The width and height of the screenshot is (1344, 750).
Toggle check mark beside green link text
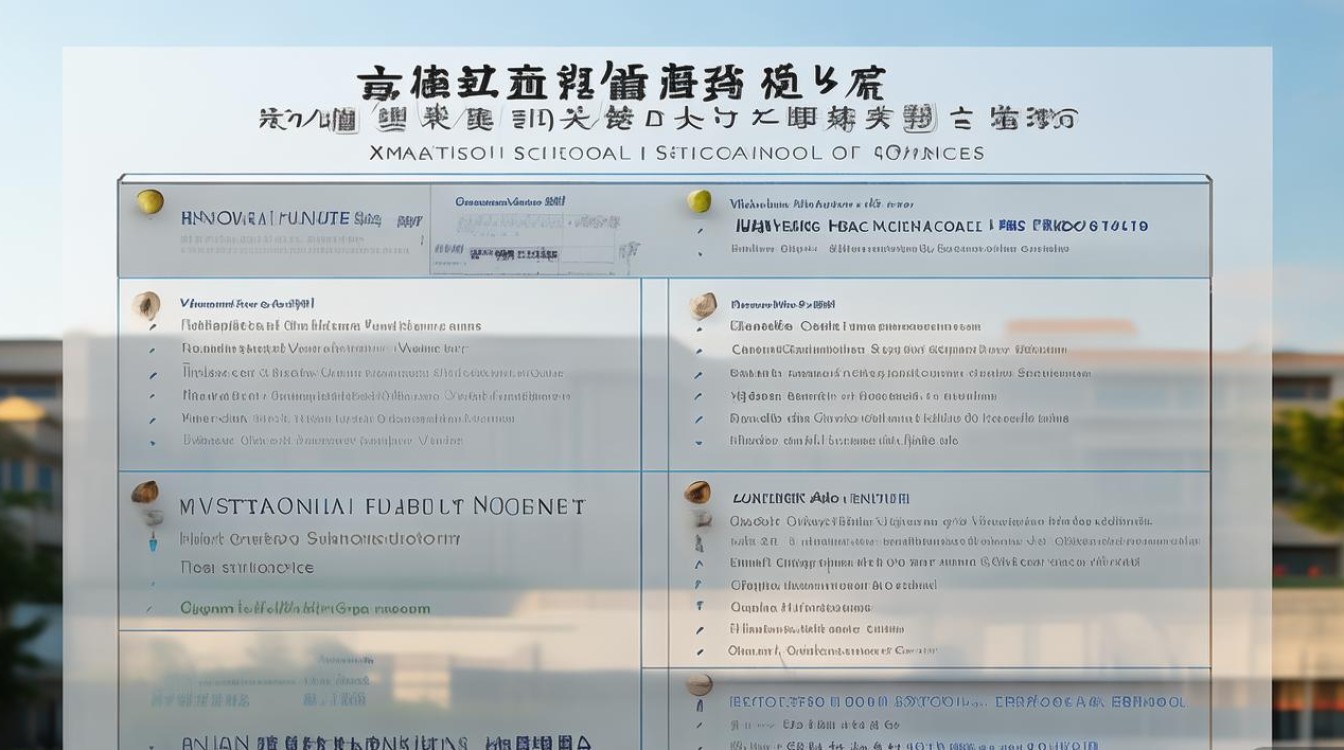tap(150, 608)
